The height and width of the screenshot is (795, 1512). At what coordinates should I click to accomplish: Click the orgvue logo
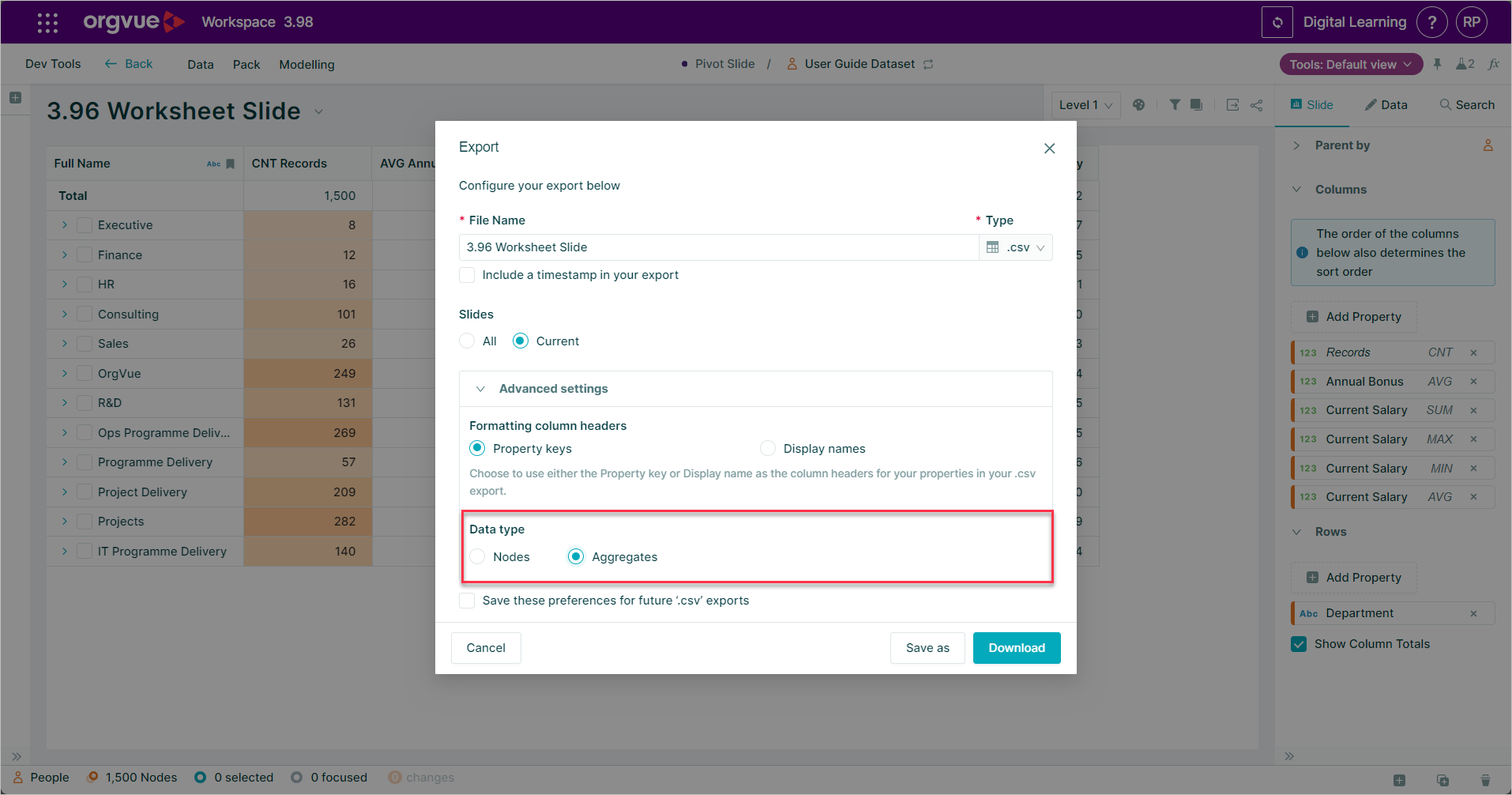[x=134, y=22]
